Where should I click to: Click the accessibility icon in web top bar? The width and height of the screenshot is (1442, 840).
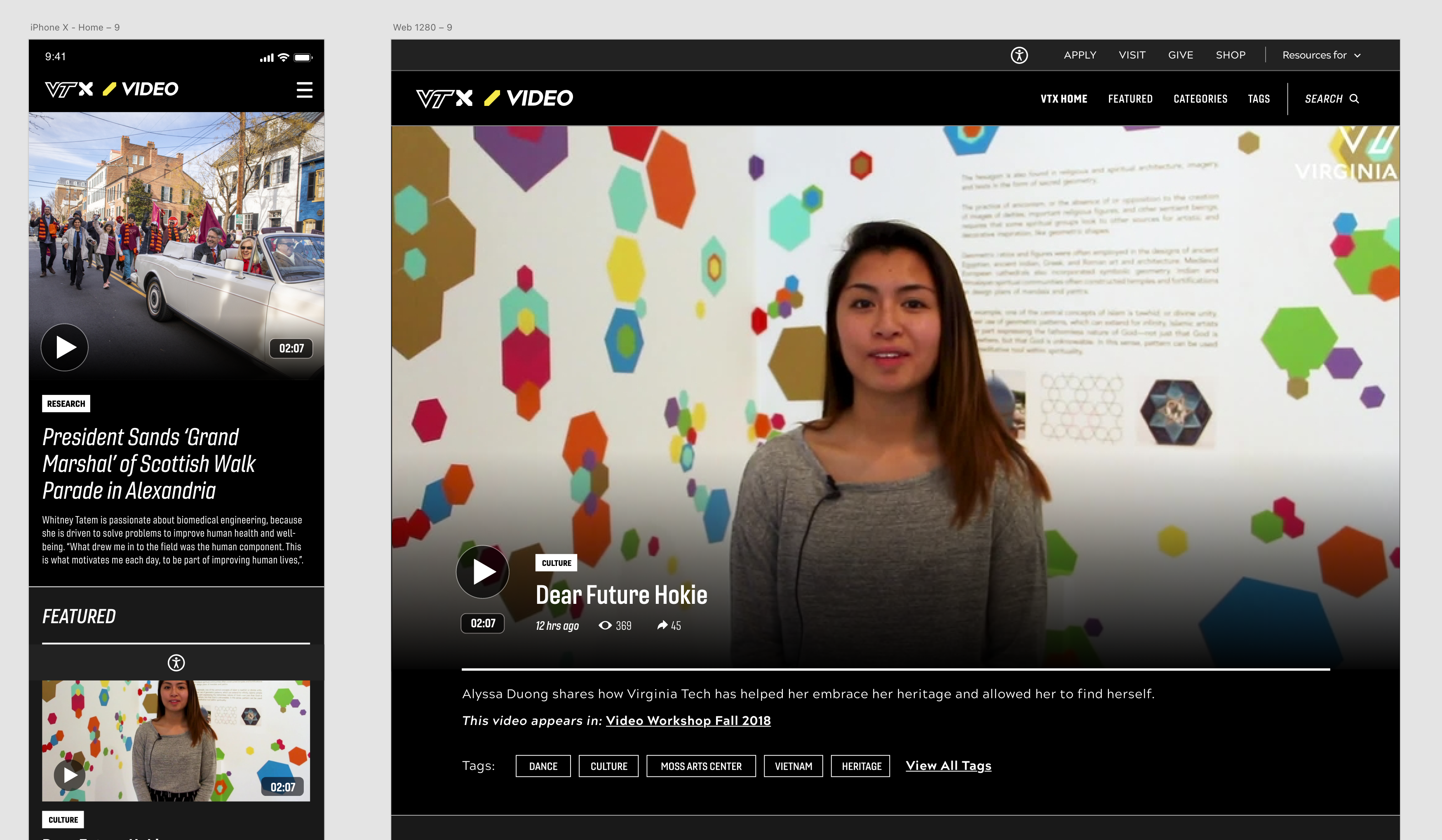pos(1019,56)
